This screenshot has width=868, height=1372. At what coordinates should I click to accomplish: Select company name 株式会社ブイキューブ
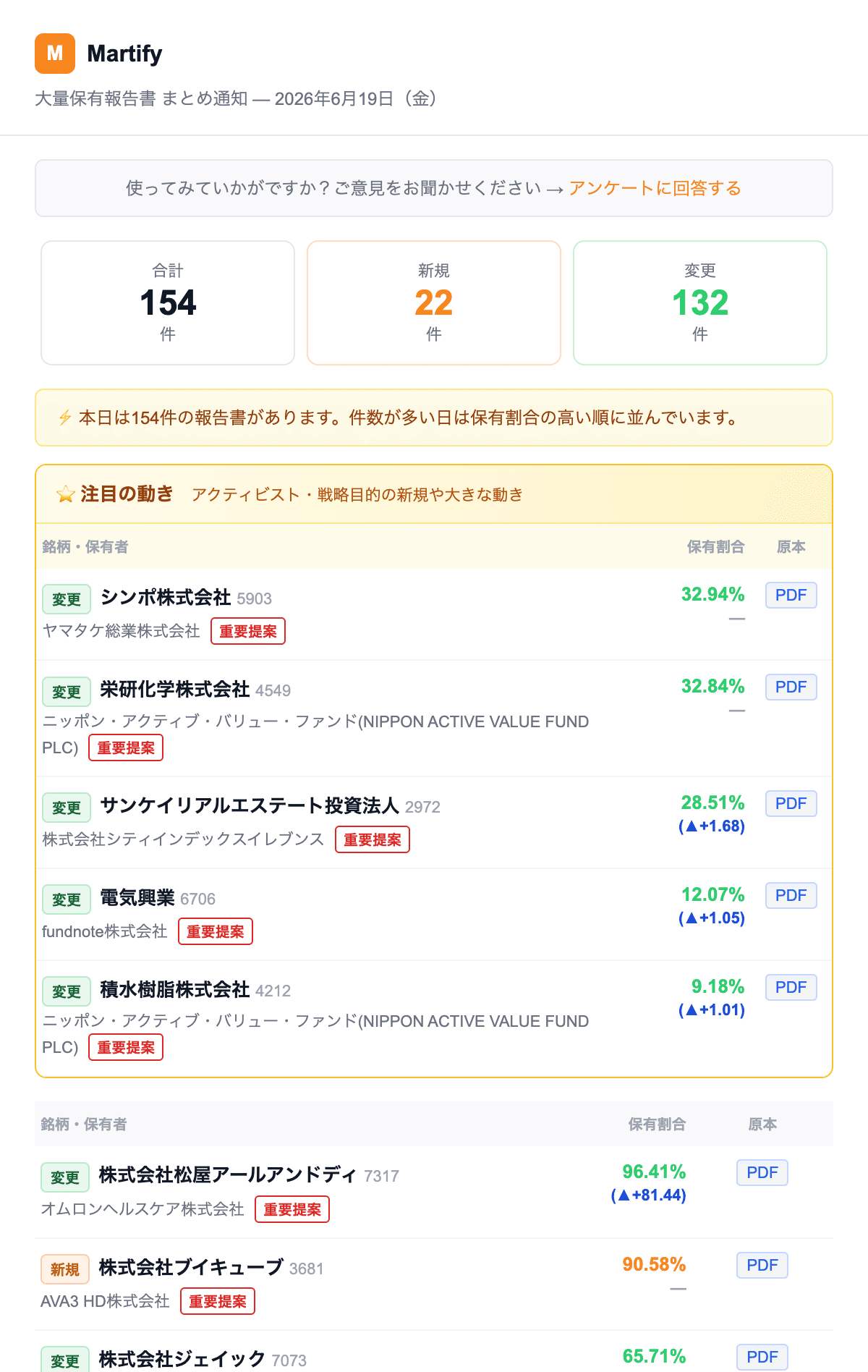click(191, 1267)
